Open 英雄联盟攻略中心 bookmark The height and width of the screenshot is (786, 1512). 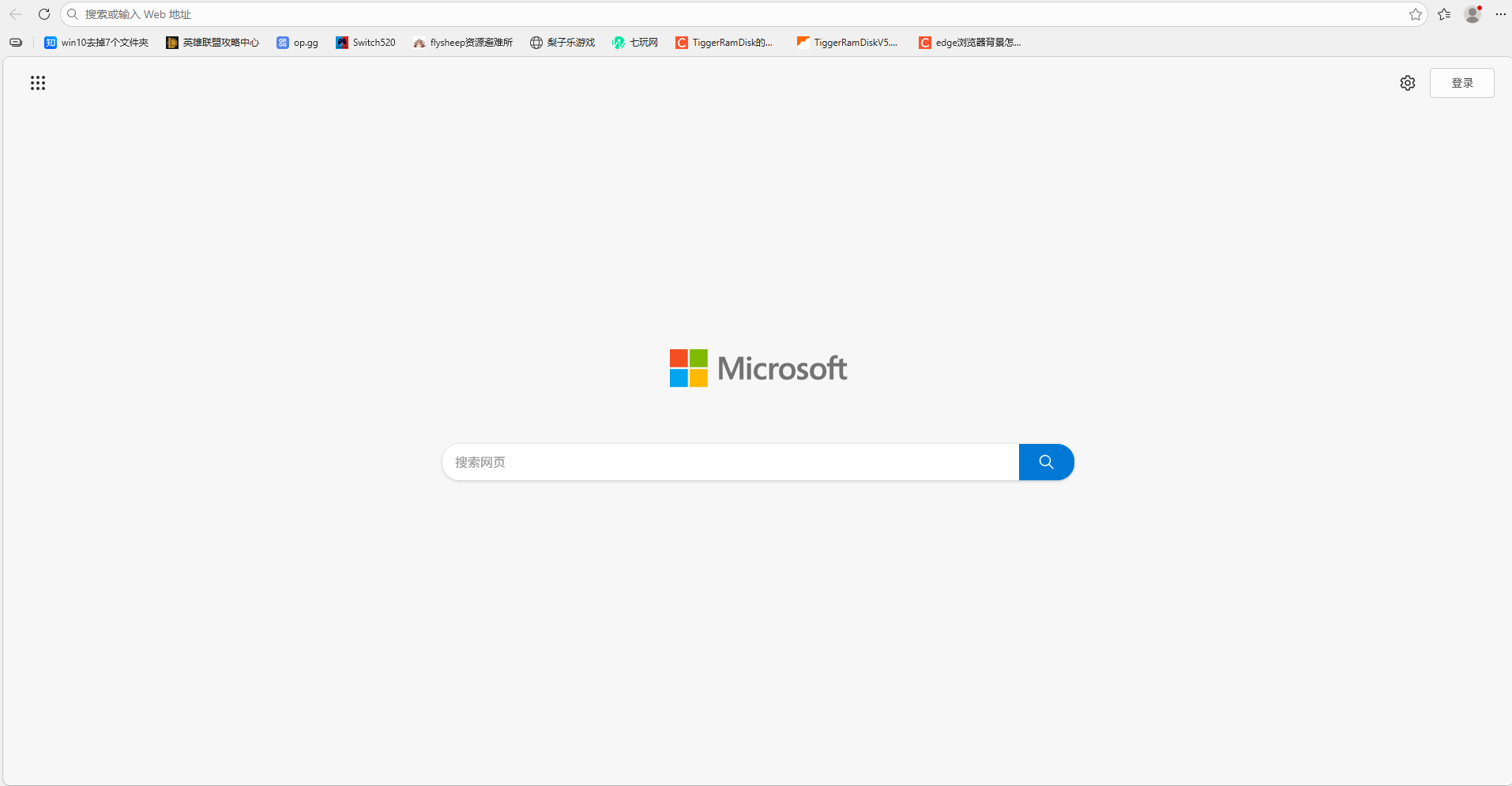click(213, 43)
